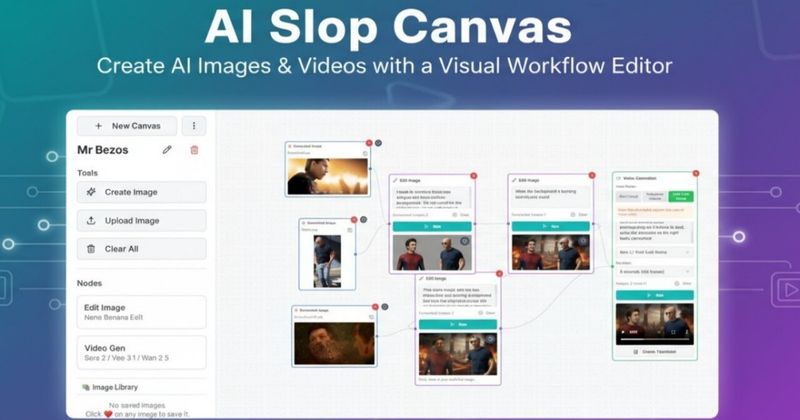Click the gray round icon on the disintegrating-face node
The width and height of the screenshot is (800, 420).
pos(385,307)
